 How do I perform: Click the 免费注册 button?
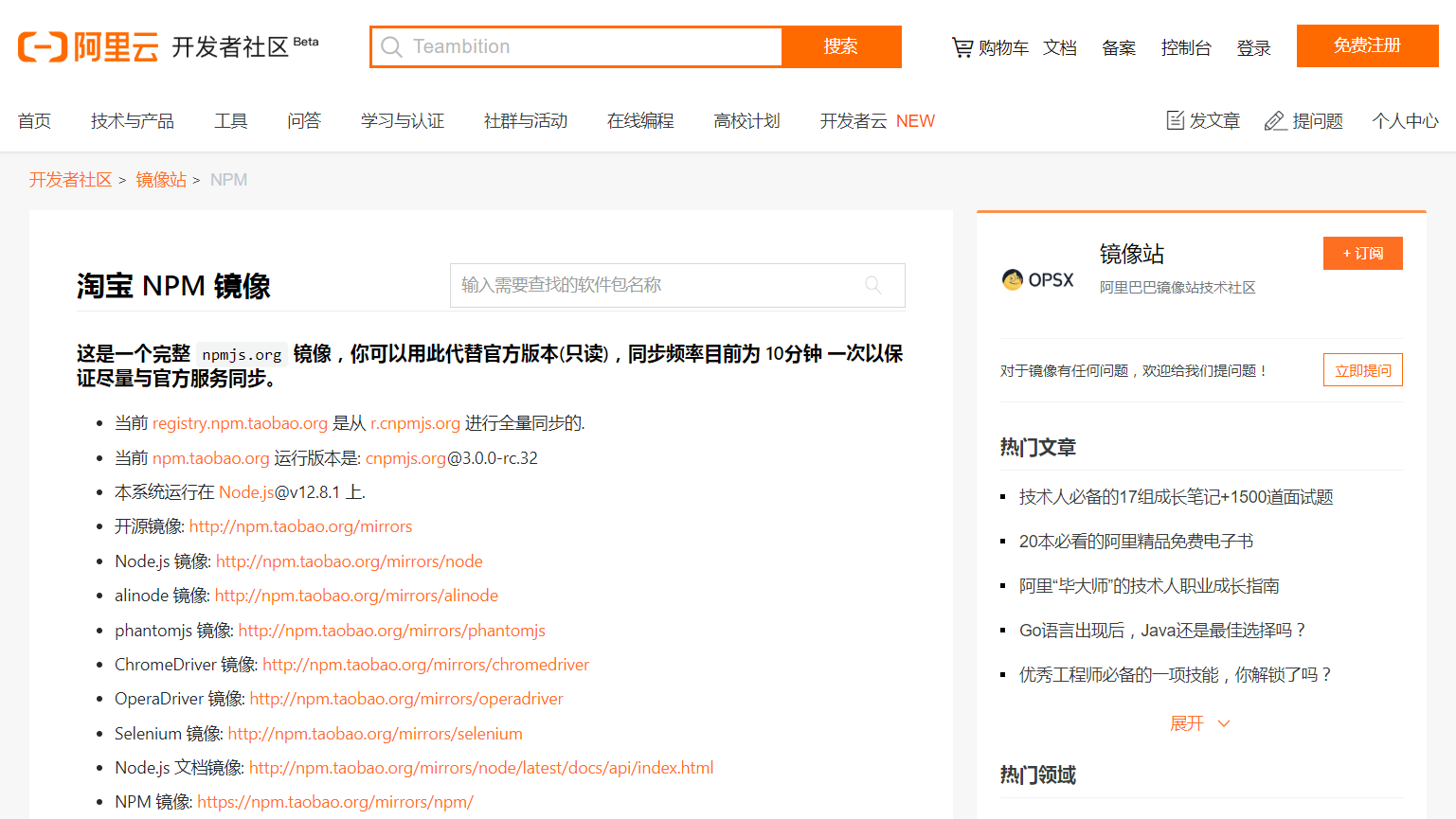pos(1367,45)
